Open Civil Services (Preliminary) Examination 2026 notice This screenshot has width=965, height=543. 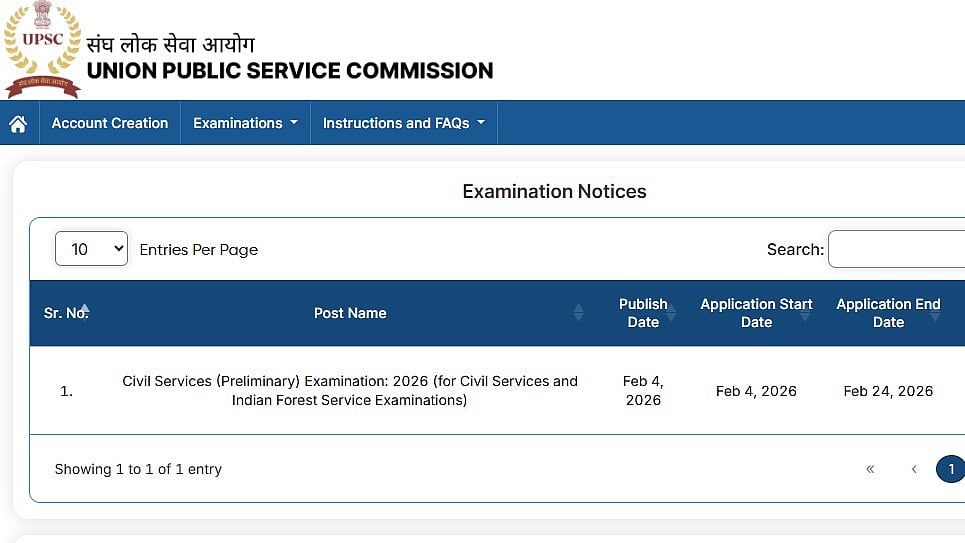(350, 390)
